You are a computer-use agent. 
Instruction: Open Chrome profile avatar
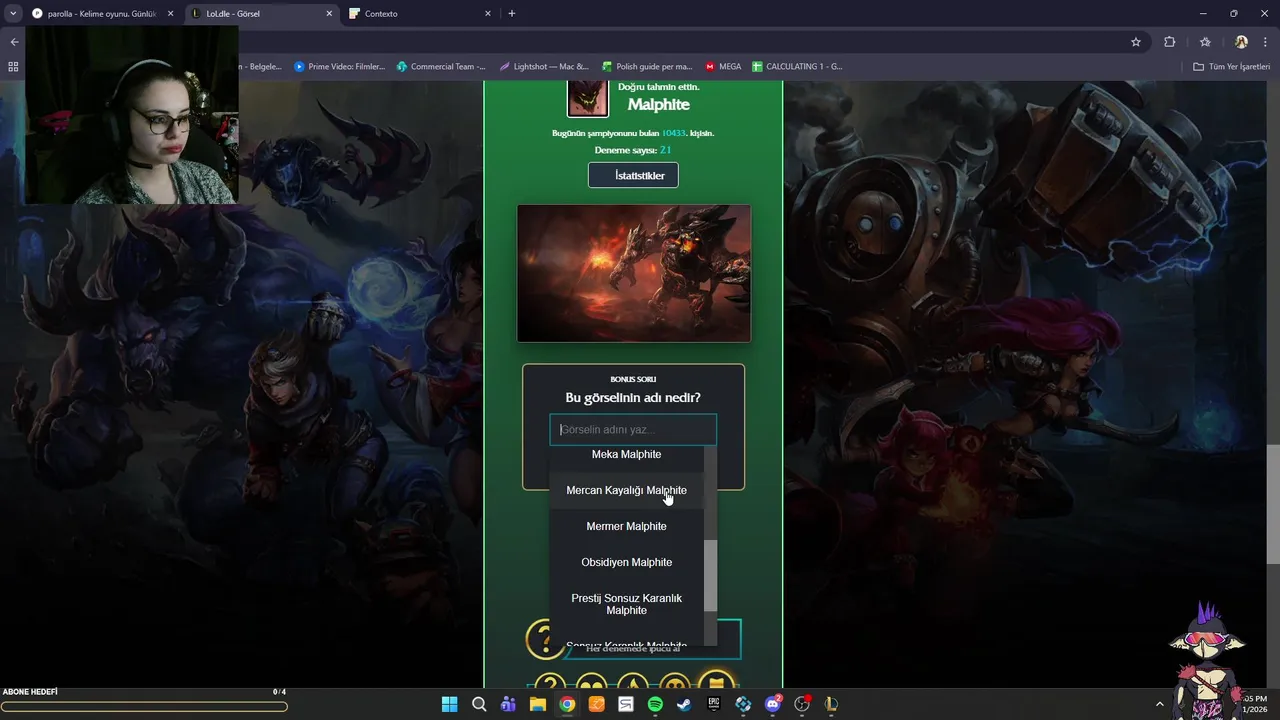(x=1241, y=42)
